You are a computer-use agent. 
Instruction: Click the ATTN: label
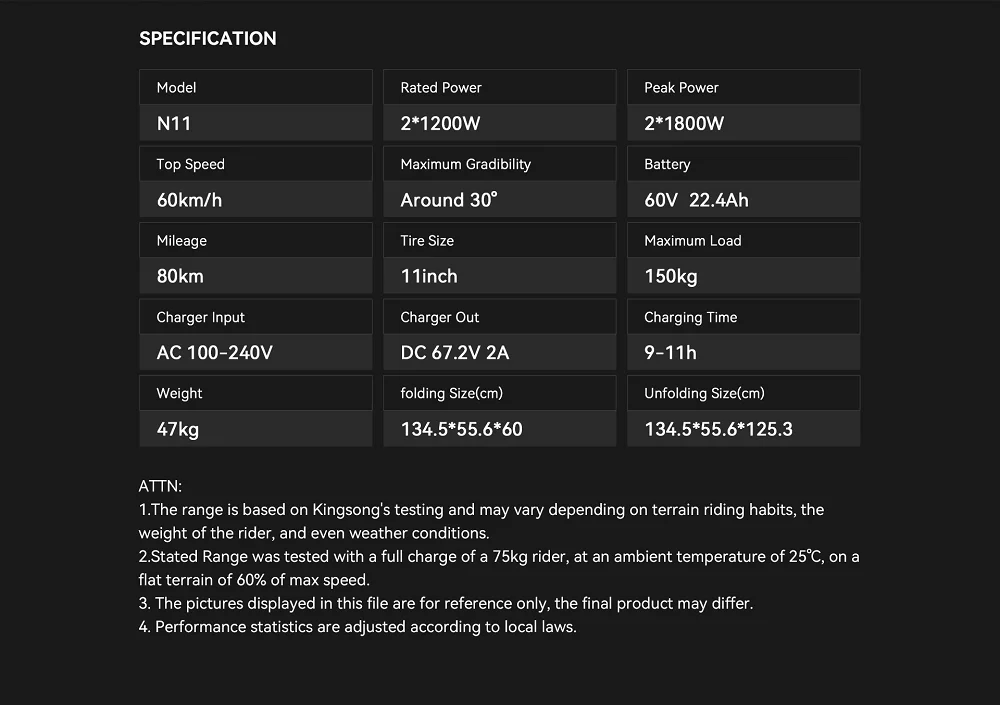click(160, 487)
